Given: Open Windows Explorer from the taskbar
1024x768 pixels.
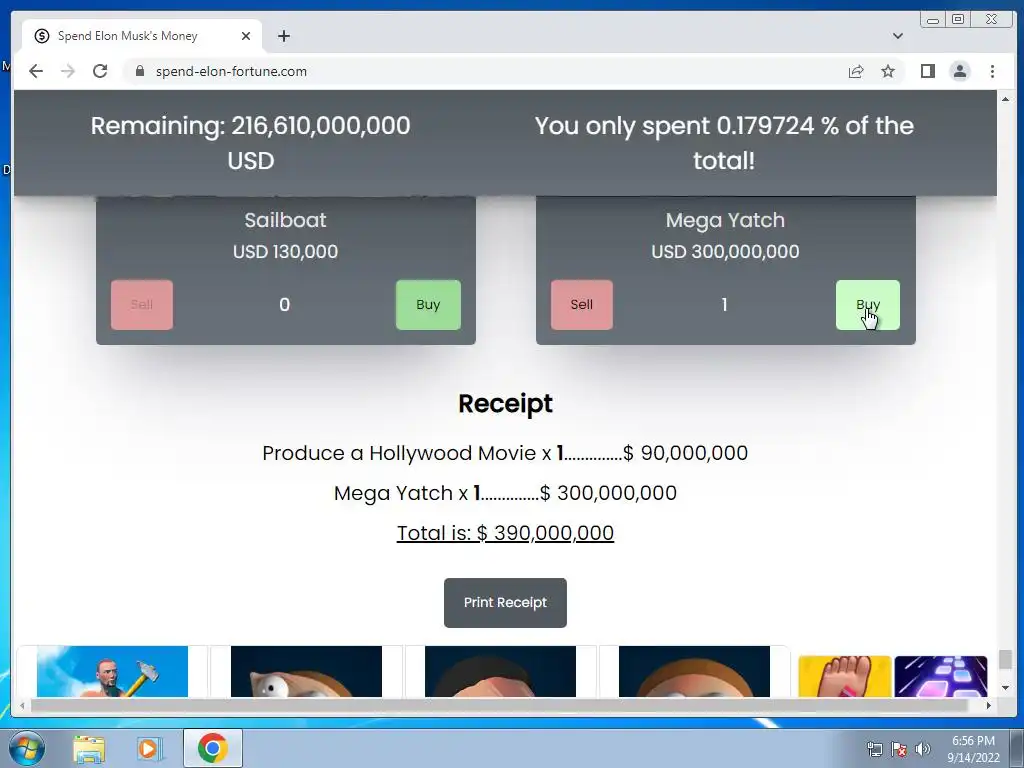Looking at the screenshot, I should [89, 749].
